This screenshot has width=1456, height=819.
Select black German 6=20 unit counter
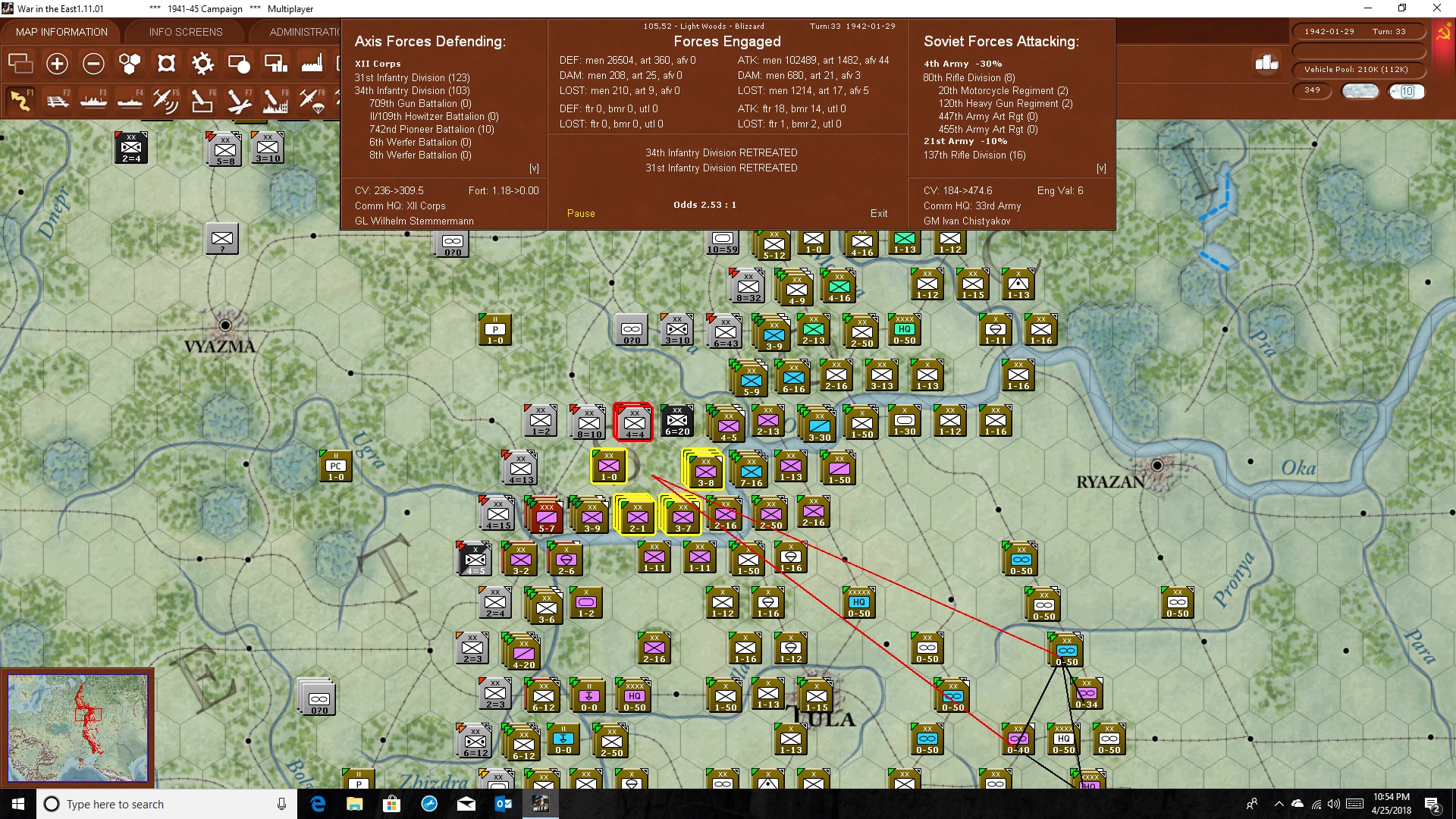[677, 421]
